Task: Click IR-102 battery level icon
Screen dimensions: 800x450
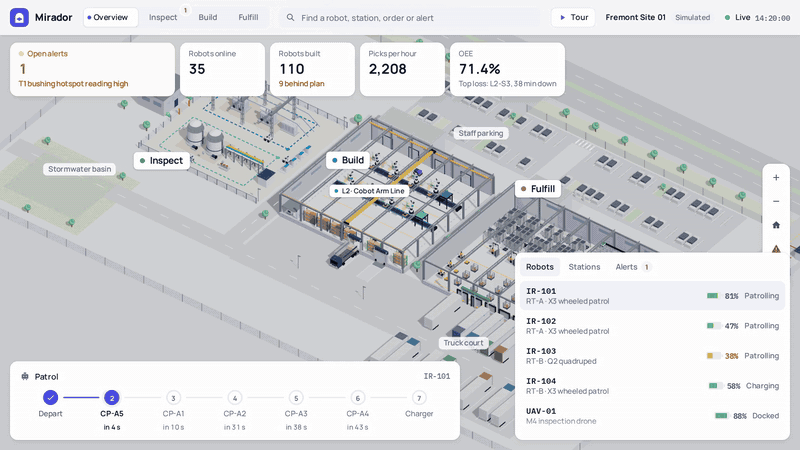Action: click(x=713, y=326)
